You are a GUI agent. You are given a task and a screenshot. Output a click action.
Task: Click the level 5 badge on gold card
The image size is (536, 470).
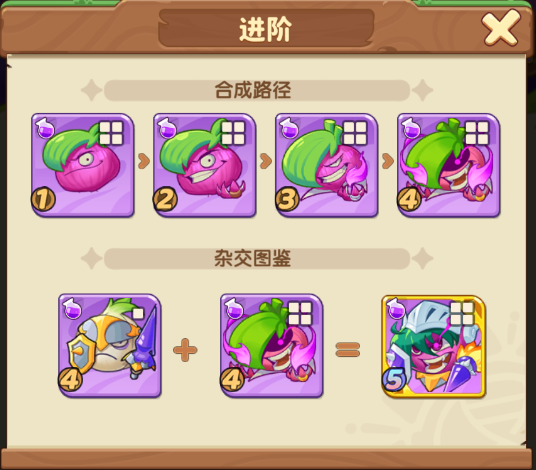point(394,380)
